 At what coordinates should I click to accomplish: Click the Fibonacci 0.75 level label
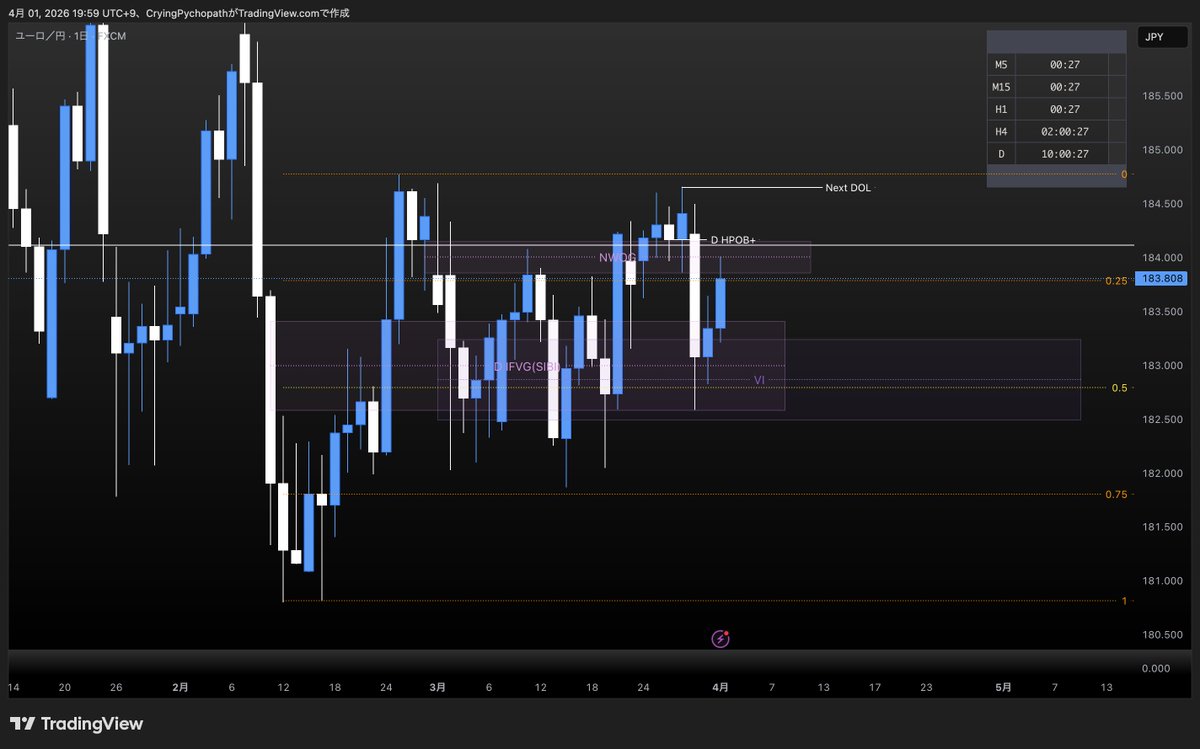pyautogui.click(x=1116, y=495)
